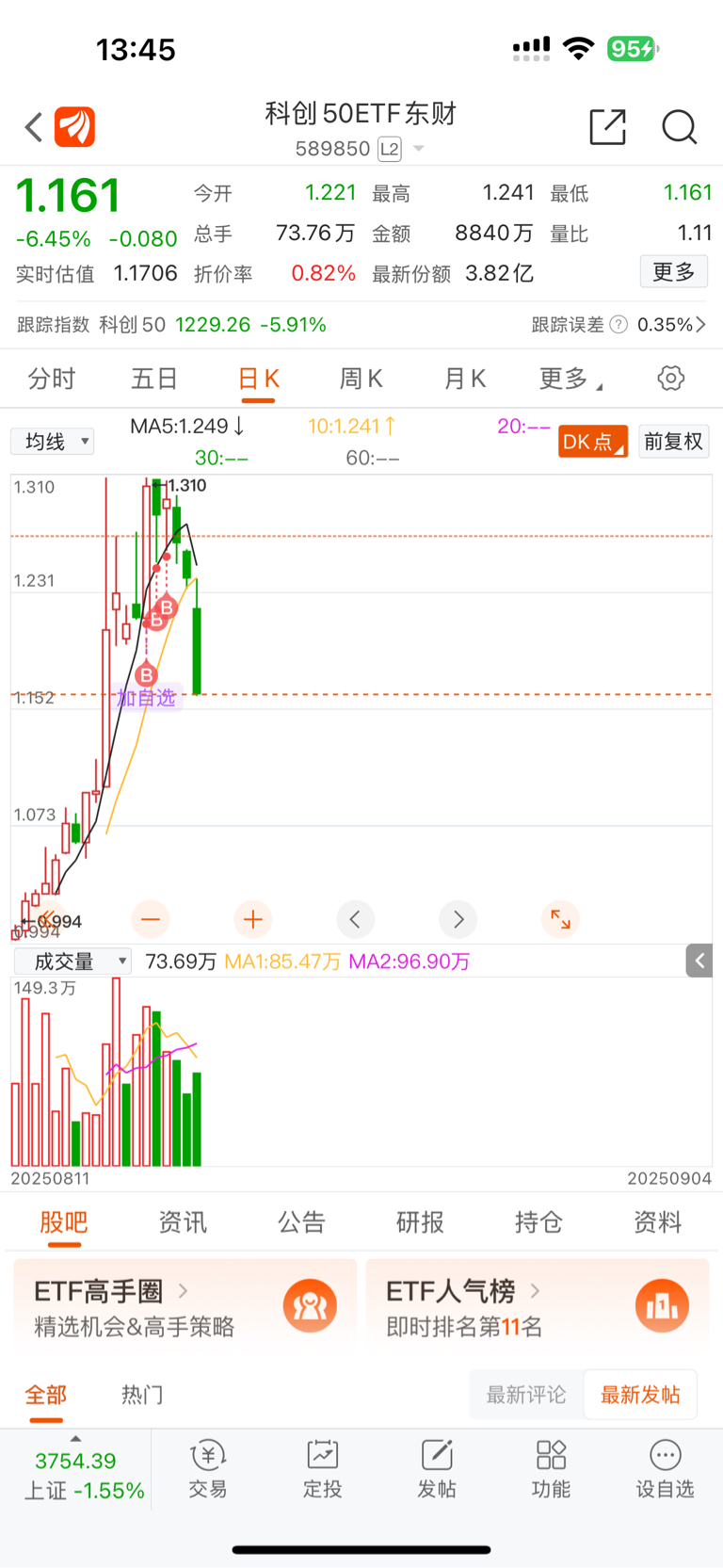723x1568 pixels.
Task: Tap the 设自选 watchlist icon
Action: click(665, 1469)
